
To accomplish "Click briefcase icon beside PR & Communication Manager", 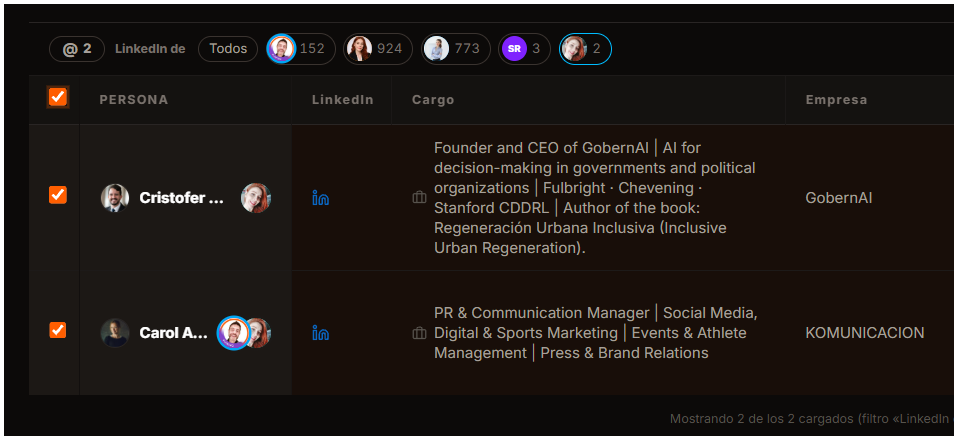I will (x=419, y=333).
